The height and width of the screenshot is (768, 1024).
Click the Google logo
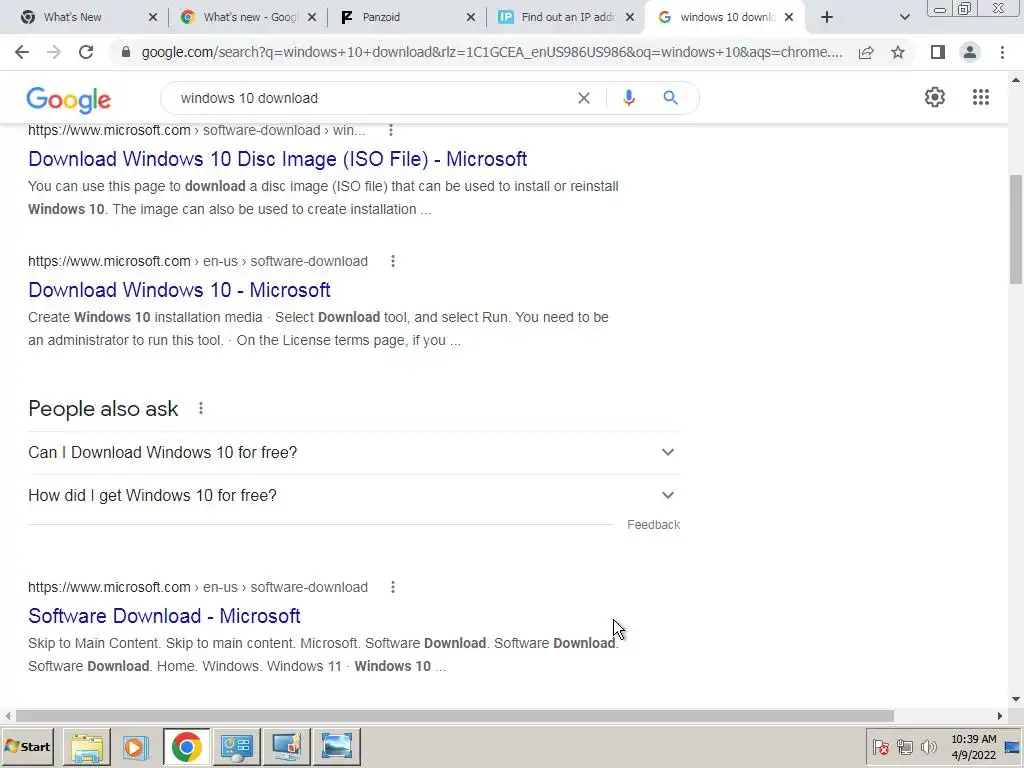69,99
